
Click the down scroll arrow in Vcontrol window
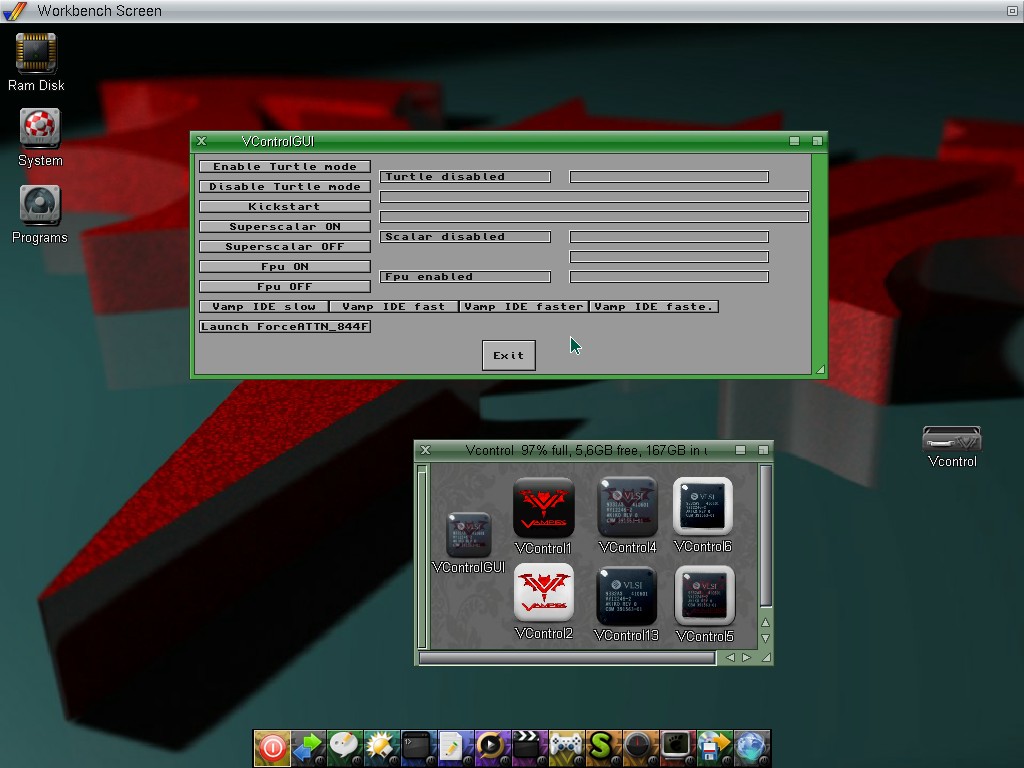click(766, 638)
